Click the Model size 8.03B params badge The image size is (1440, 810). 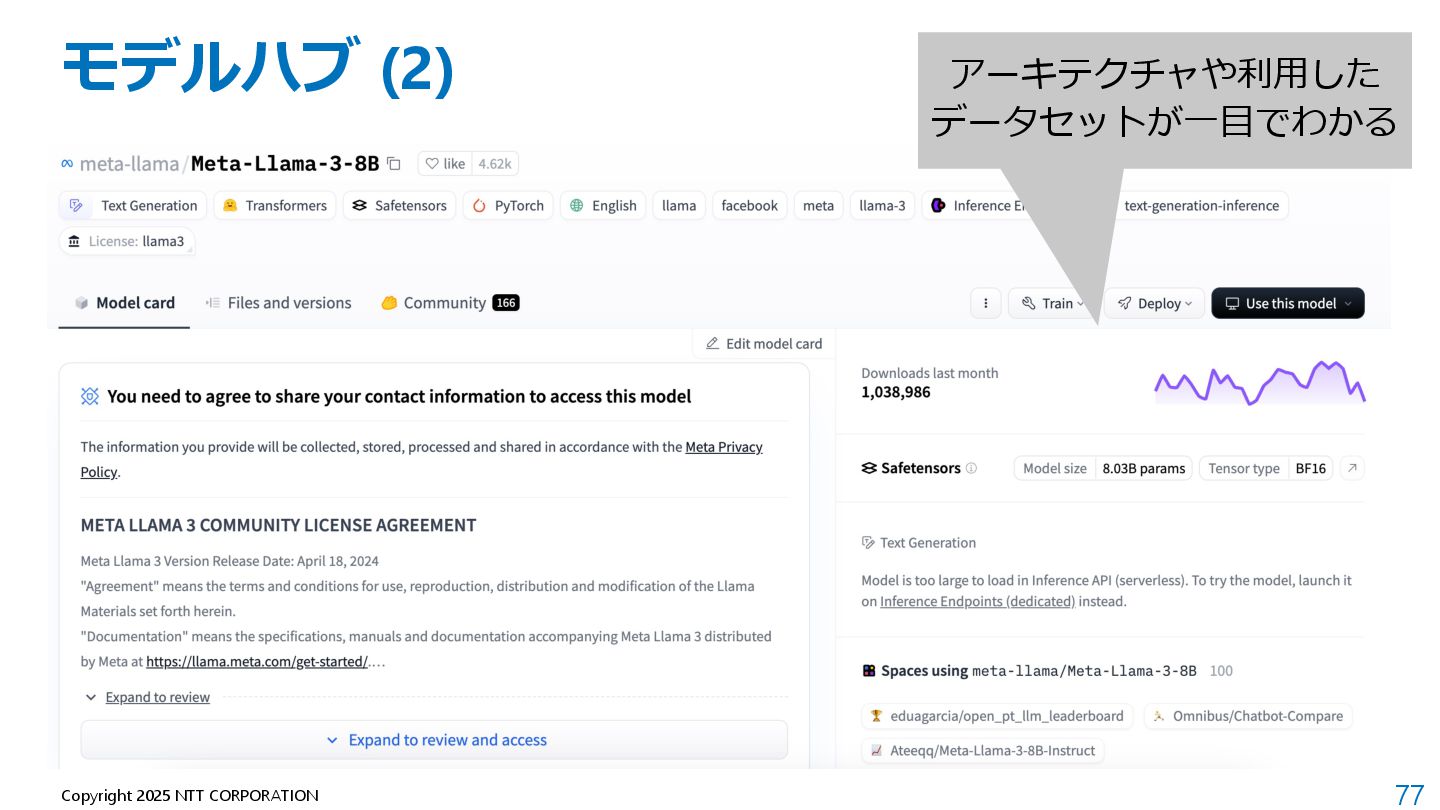click(x=1103, y=468)
